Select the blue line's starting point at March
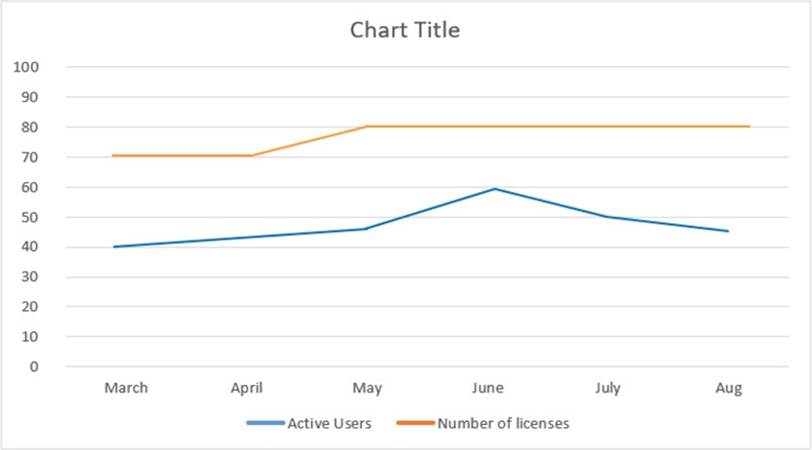812x450 pixels. [114, 247]
